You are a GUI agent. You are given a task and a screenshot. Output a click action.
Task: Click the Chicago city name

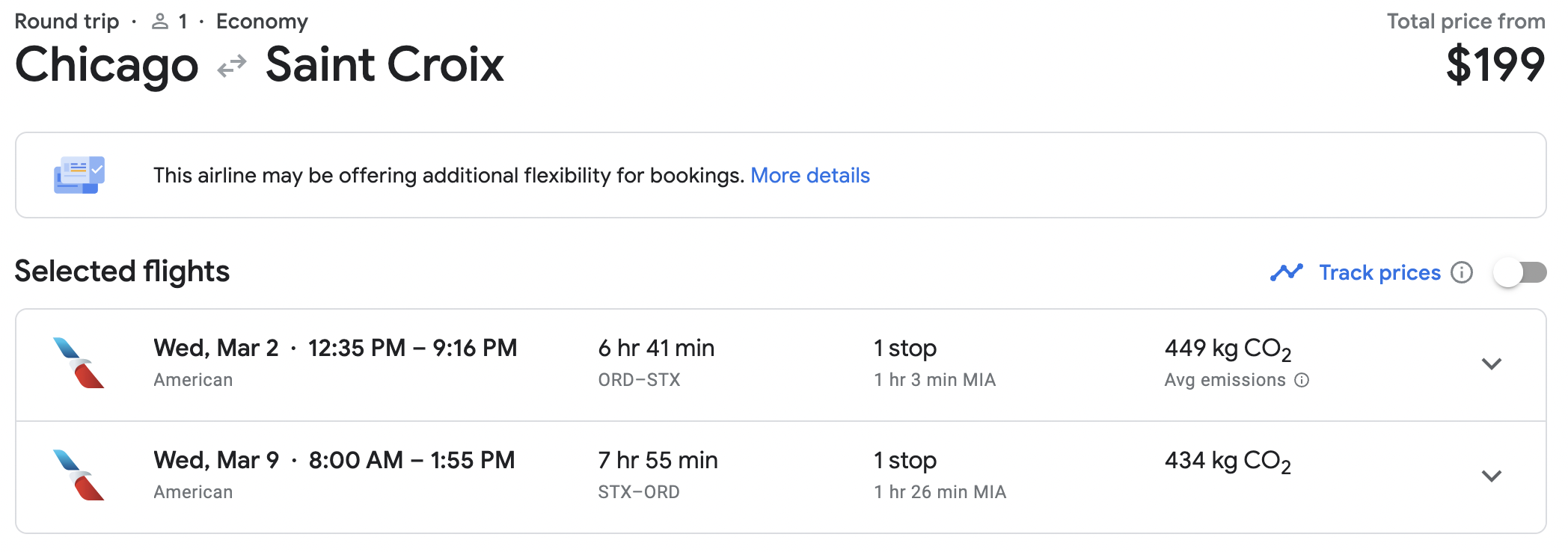tap(107, 66)
